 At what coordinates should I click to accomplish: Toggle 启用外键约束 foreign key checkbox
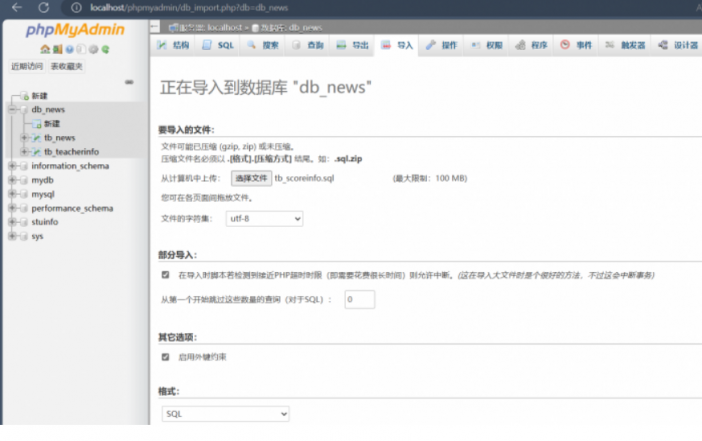165,357
